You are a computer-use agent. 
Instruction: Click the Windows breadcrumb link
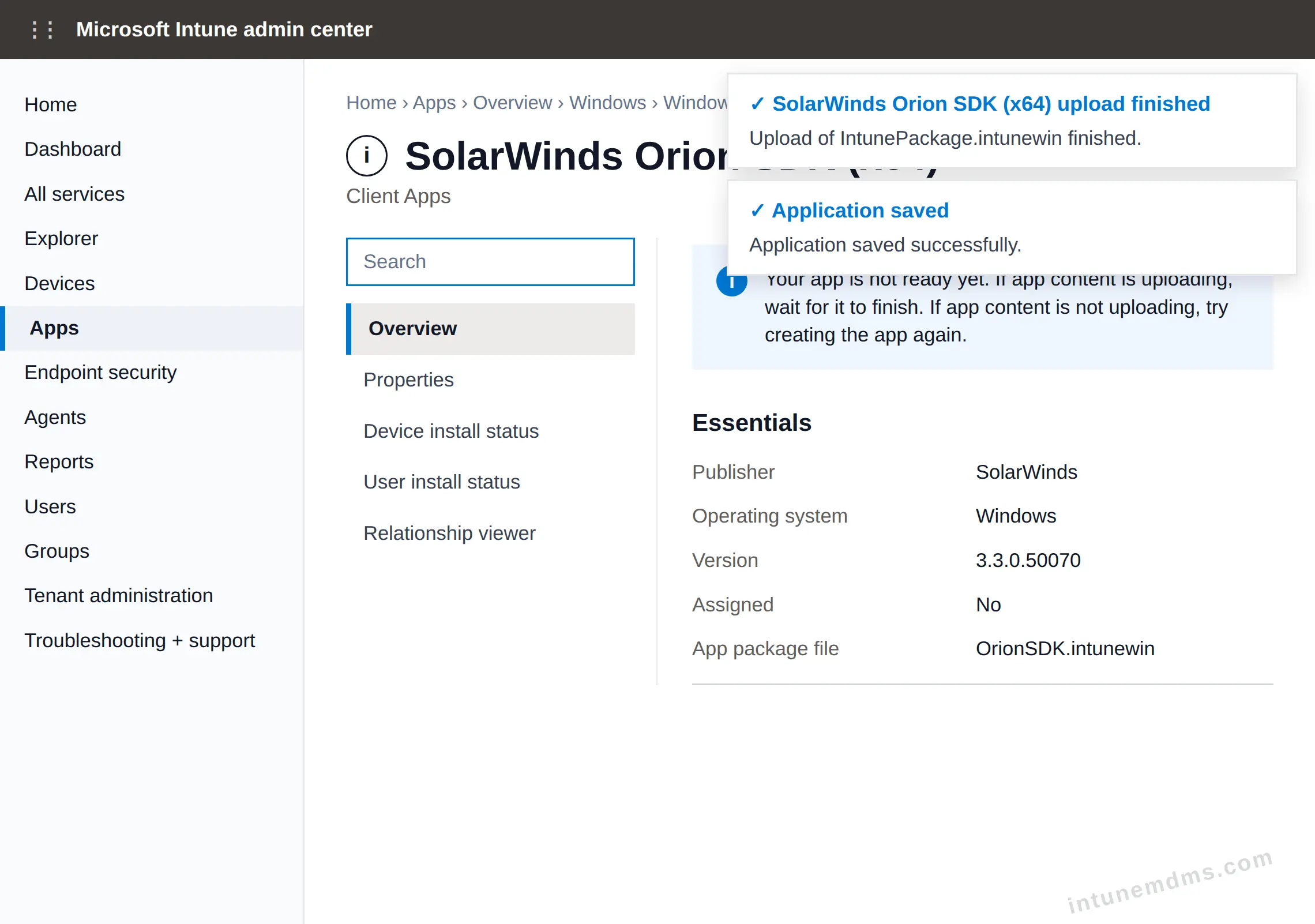[x=607, y=102]
